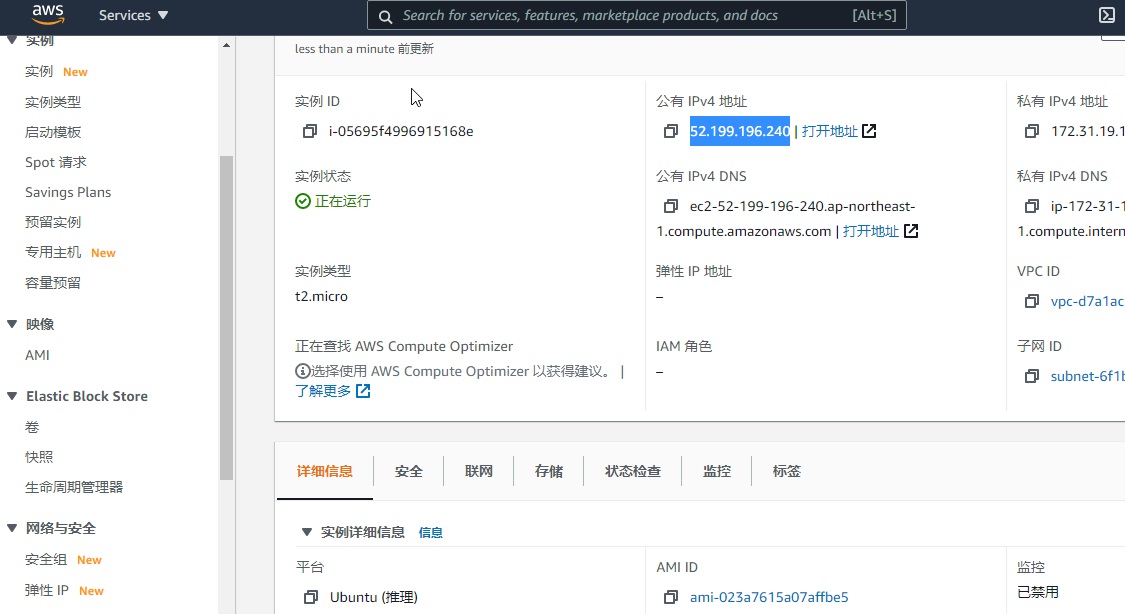Copy the instance ID i-05695f4996915168e
Viewport: 1125px width, 614px height.
pyautogui.click(x=309, y=131)
